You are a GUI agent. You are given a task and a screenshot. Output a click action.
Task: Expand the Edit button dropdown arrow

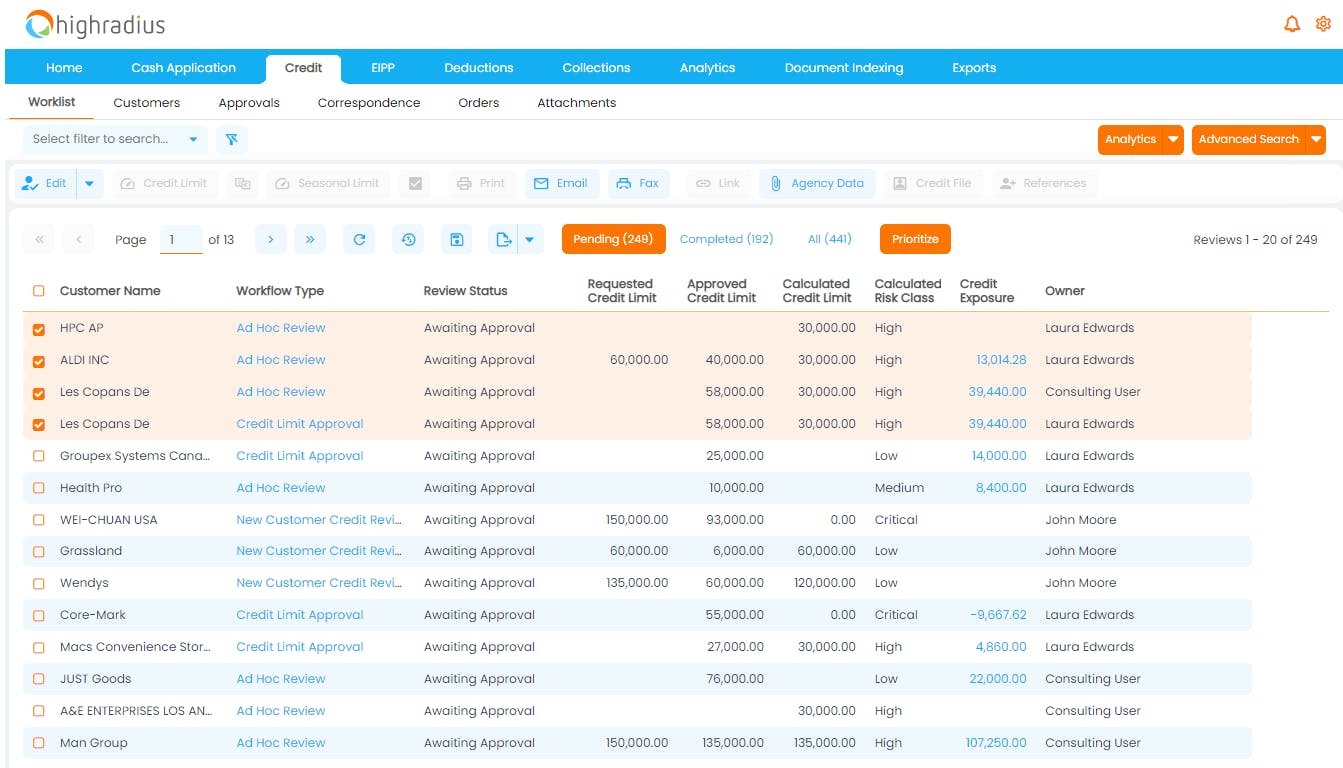pos(89,183)
